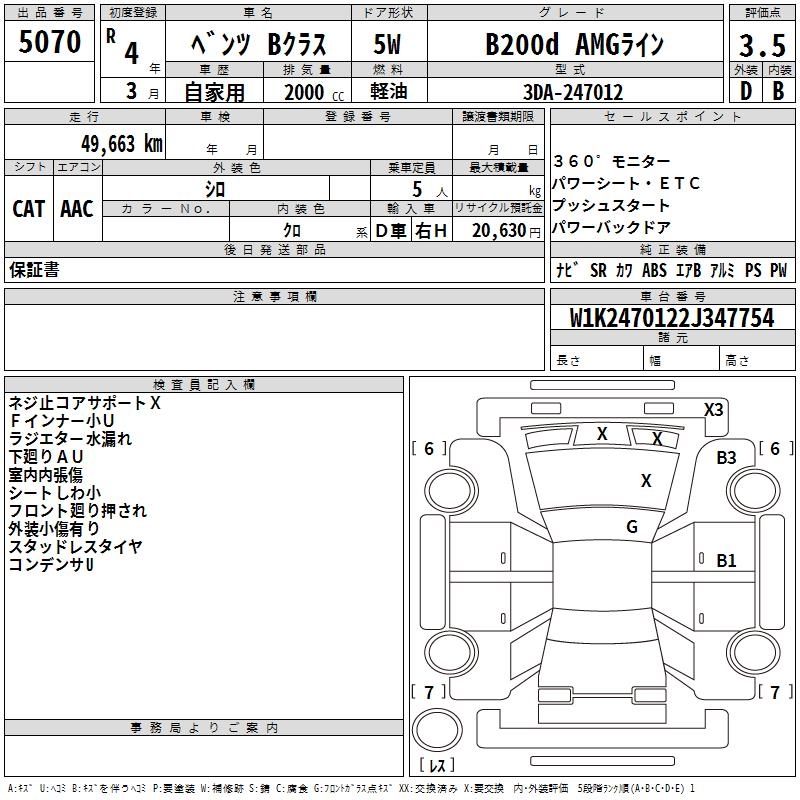This screenshot has height=800, width=800.
Task: Click inspector note ラジエター水漏れ
Action: tap(70, 439)
